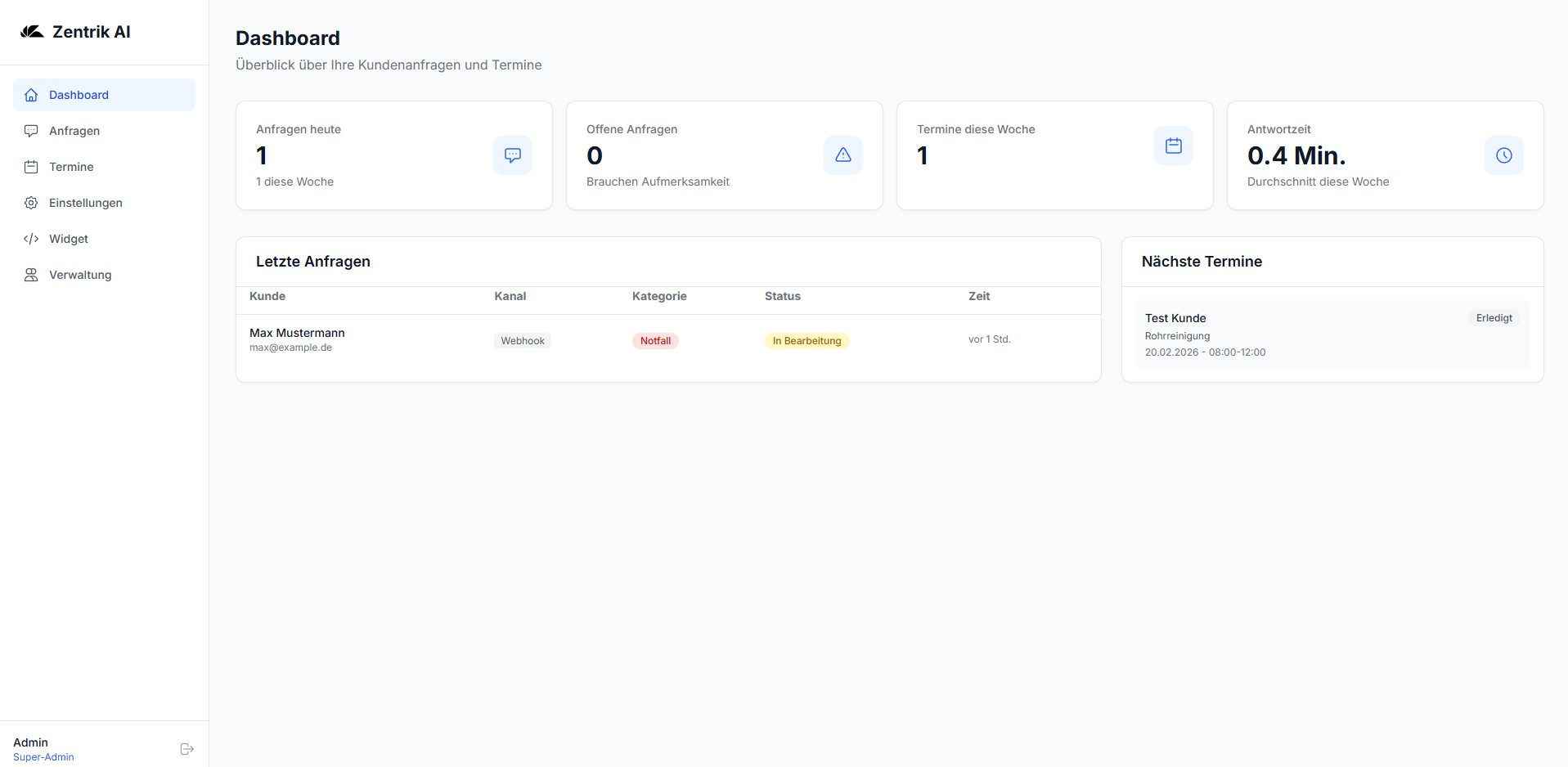Screen dimensions: 1568x767
Task: Open the Anfragen menu entry
Action: (x=73, y=131)
